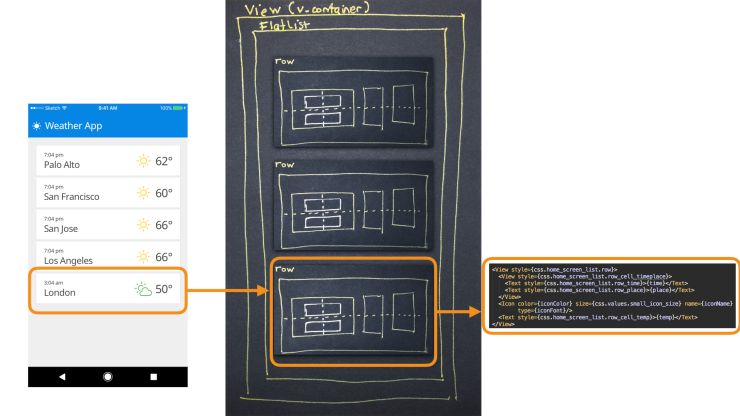Click the 3:04 am time label
This screenshot has width=740, height=416.
(53, 283)
